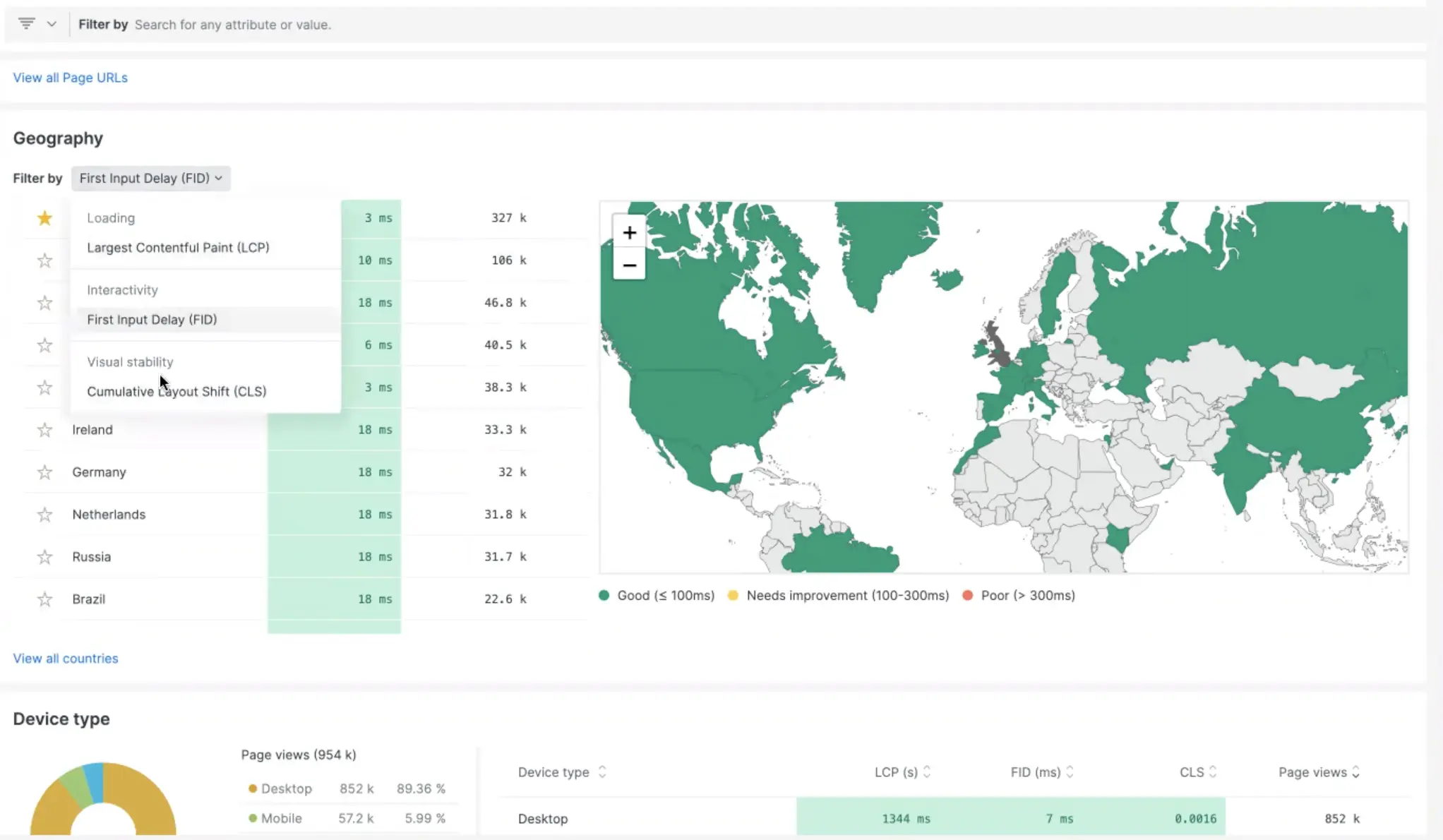Open the First Input Delay filter dropdown
Image resolution: width=1443 pixels, height=840 pixels.
click(150, 179)
